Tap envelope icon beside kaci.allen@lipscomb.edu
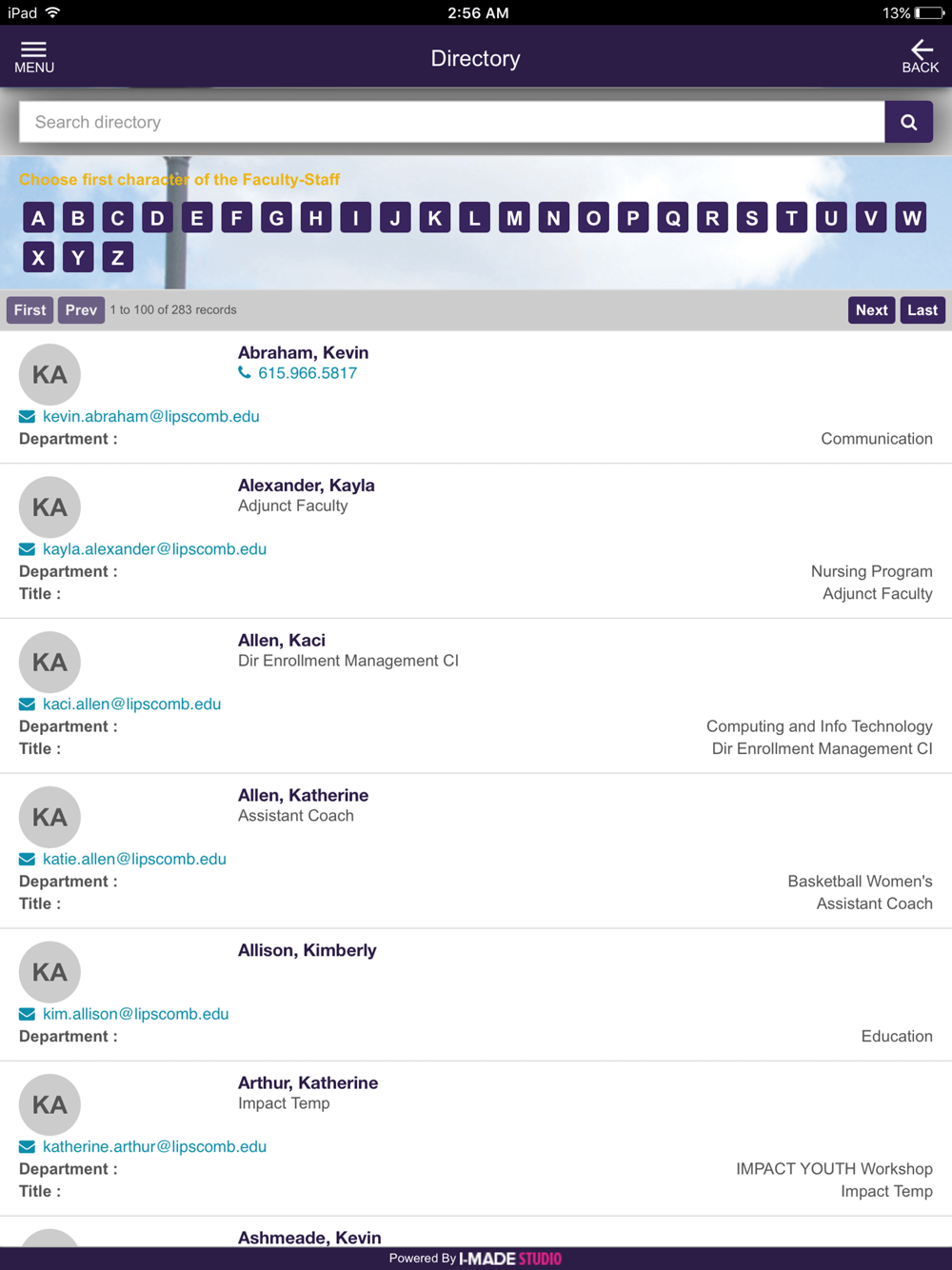Viewport: 952px width, 1270px height. pos(28,704)
